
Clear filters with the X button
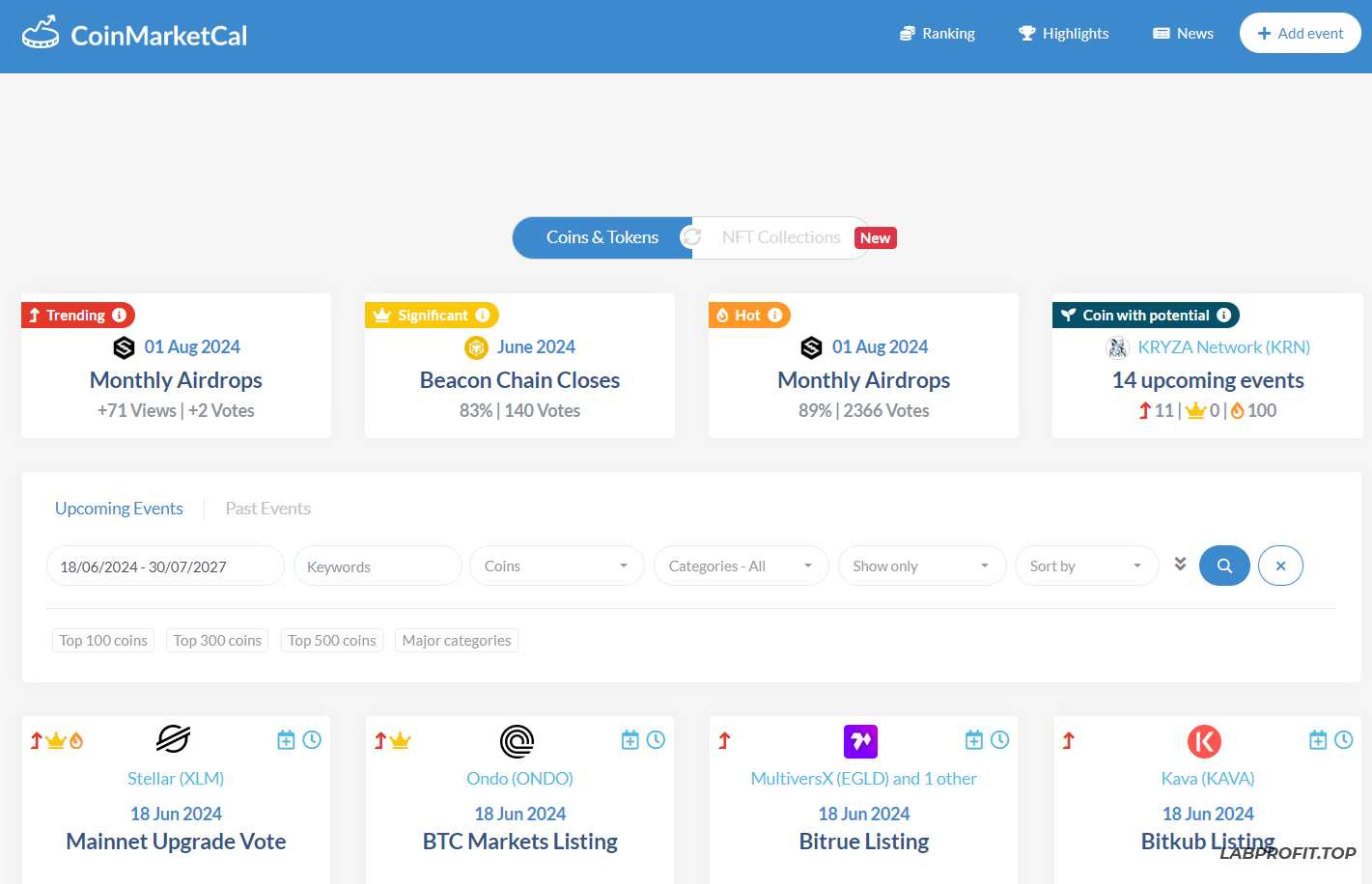click(1280, 566)
